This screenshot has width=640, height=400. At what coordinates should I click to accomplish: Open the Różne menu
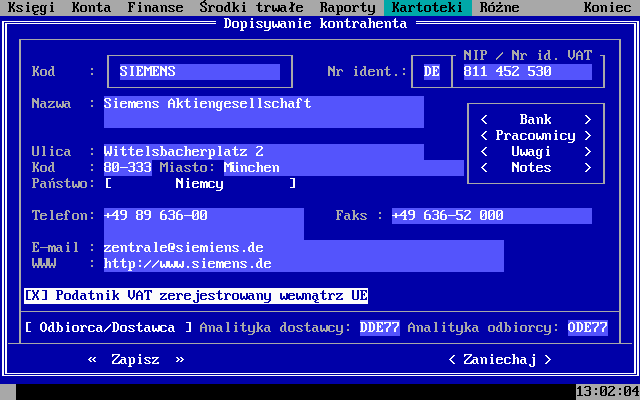500,8
